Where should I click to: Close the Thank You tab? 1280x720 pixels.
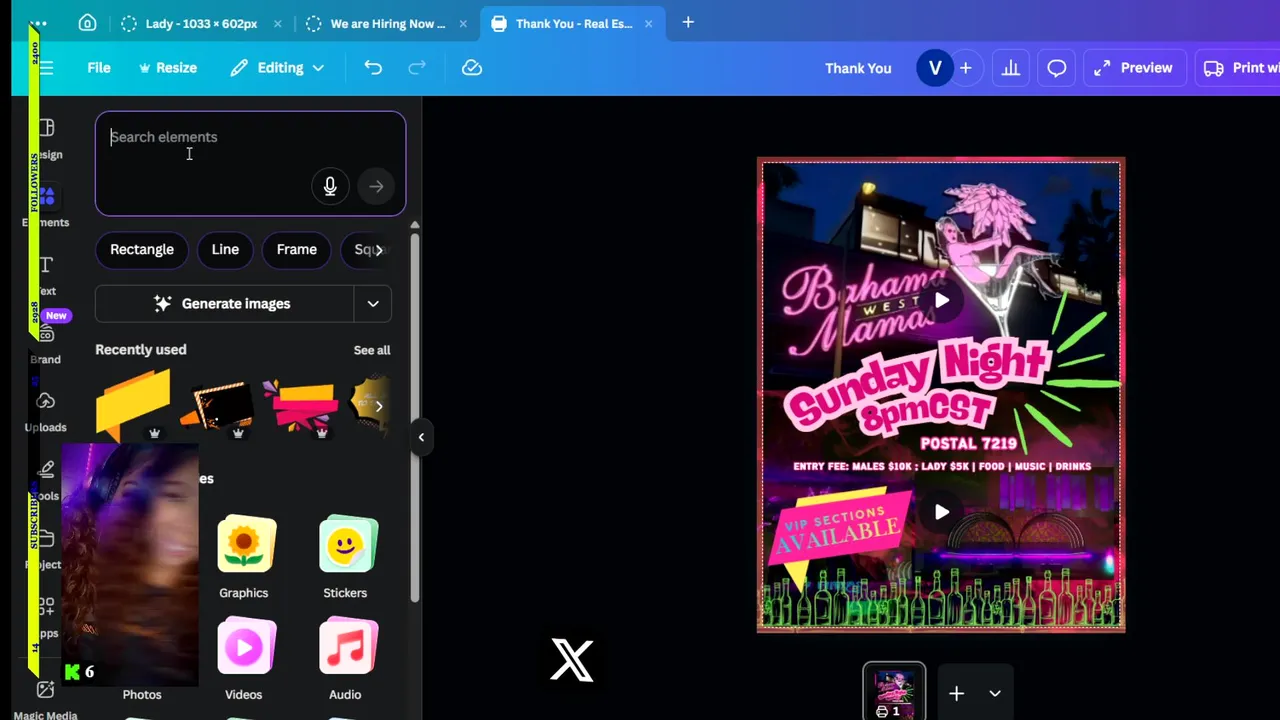pos(648,23)
